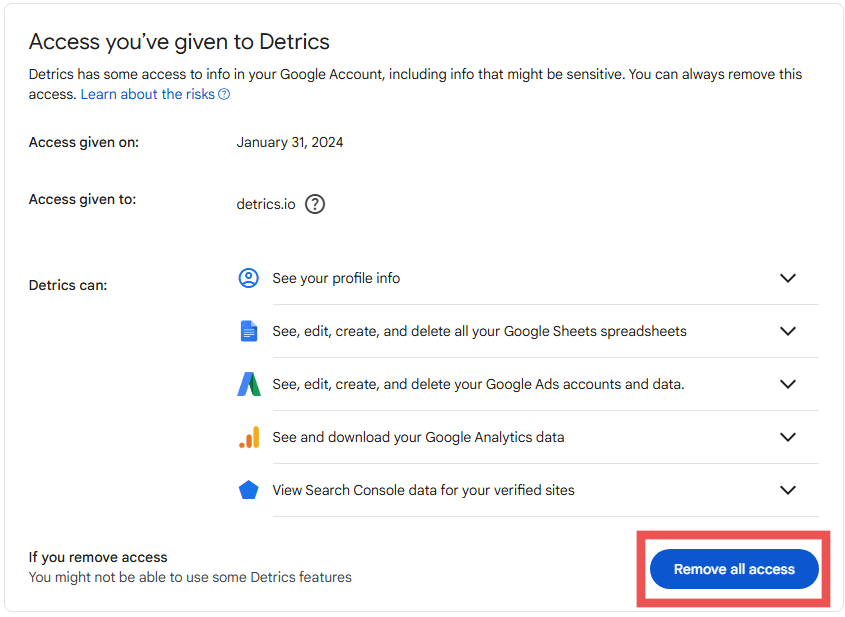
Task: Expand the Search Console data permission
Action: 788,490
